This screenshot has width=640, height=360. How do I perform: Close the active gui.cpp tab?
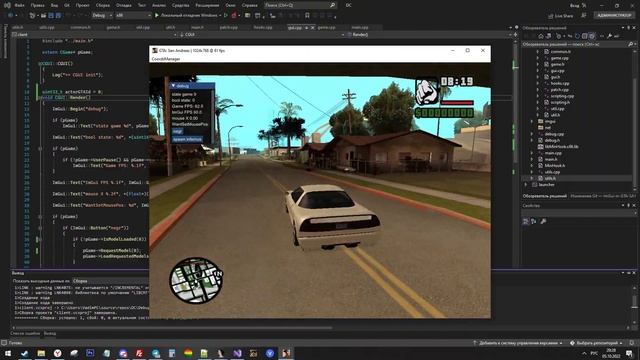click(x=312, y=27)
